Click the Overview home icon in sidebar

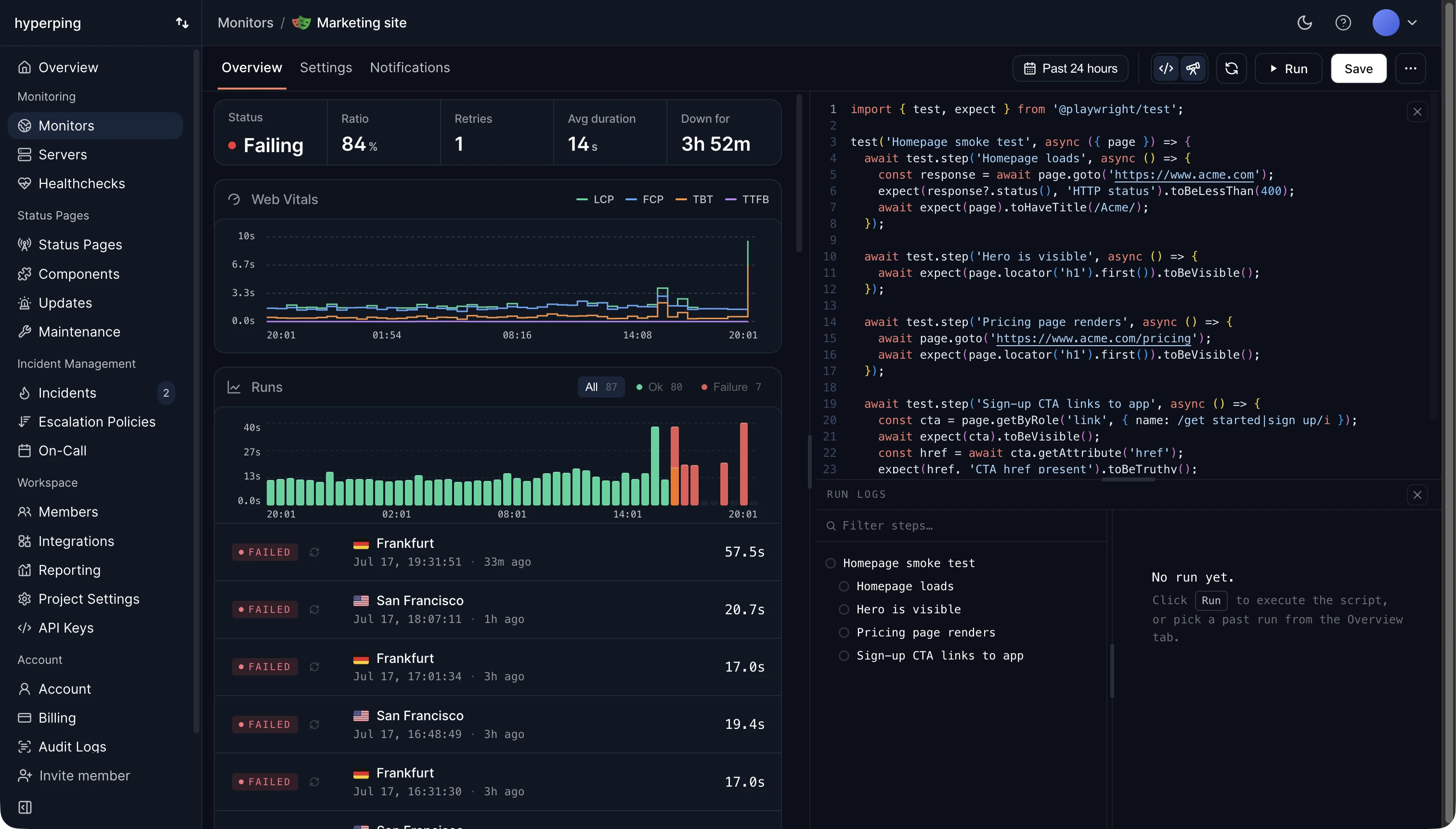(x=25, y=67)
